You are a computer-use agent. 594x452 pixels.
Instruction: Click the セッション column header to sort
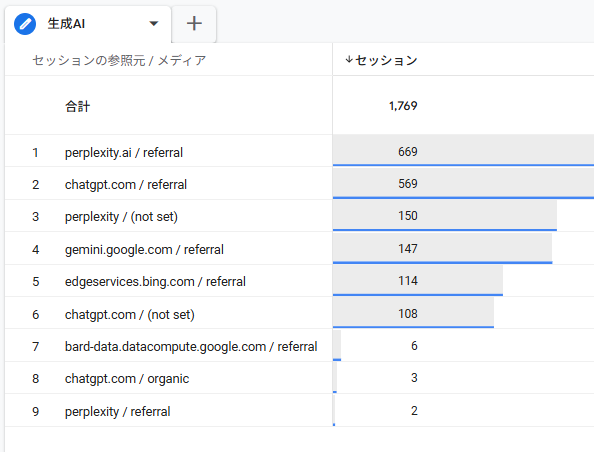coord(386,60)
